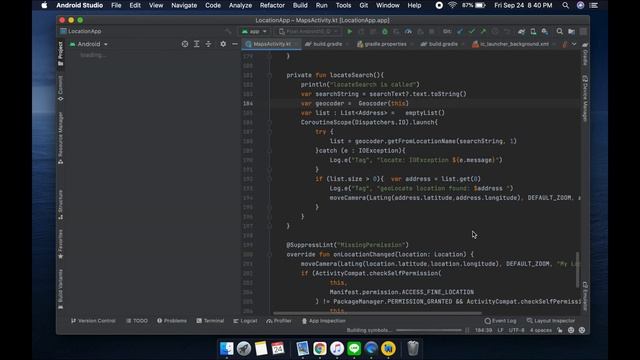Screen dimensions: 640x360
Task: Hide the Project panel with minus icon
Action: (235, 44)
